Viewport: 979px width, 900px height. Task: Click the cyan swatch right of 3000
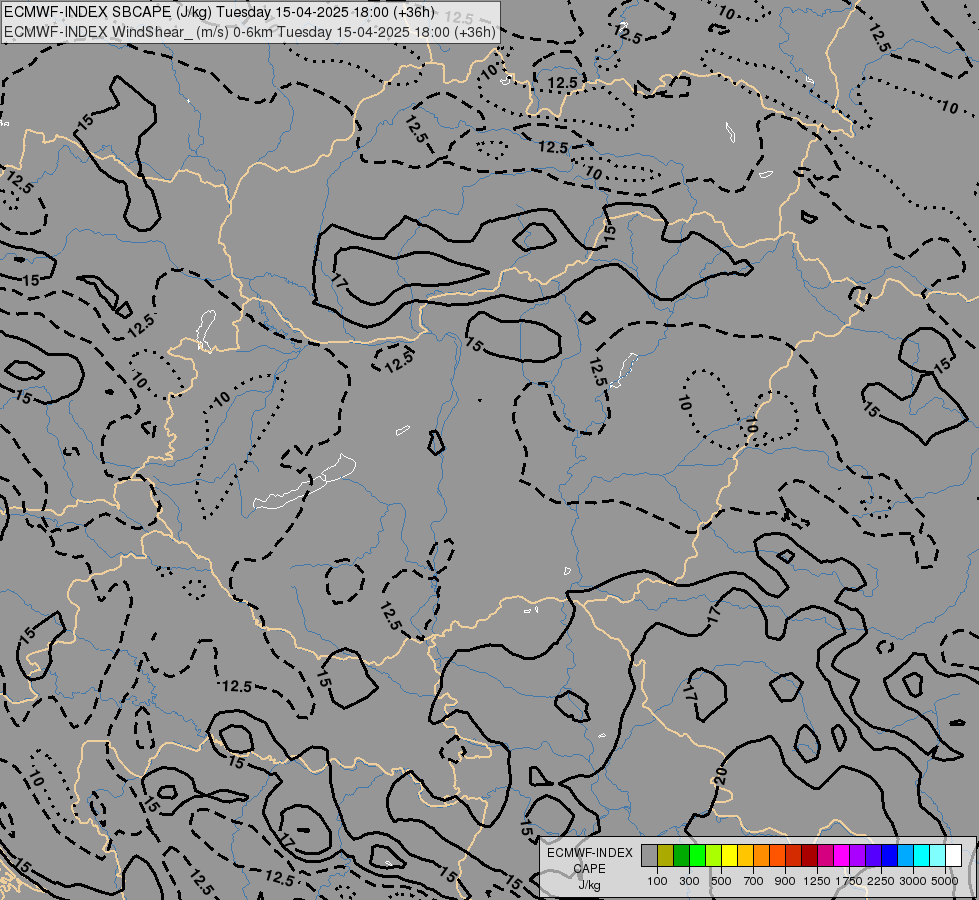[x=922, y=856]
